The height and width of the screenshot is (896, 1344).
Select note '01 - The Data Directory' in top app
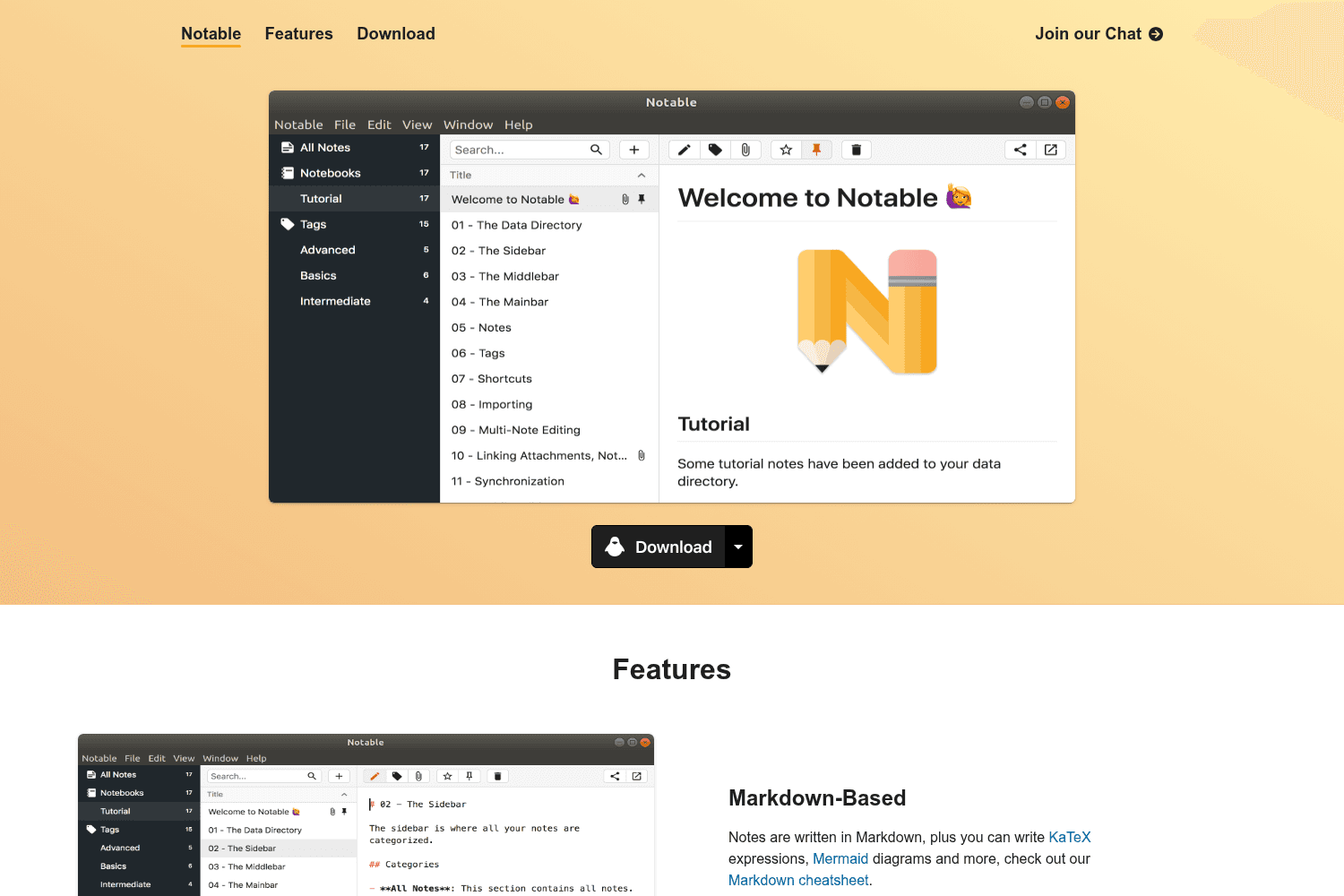click(x=549, y=225)
